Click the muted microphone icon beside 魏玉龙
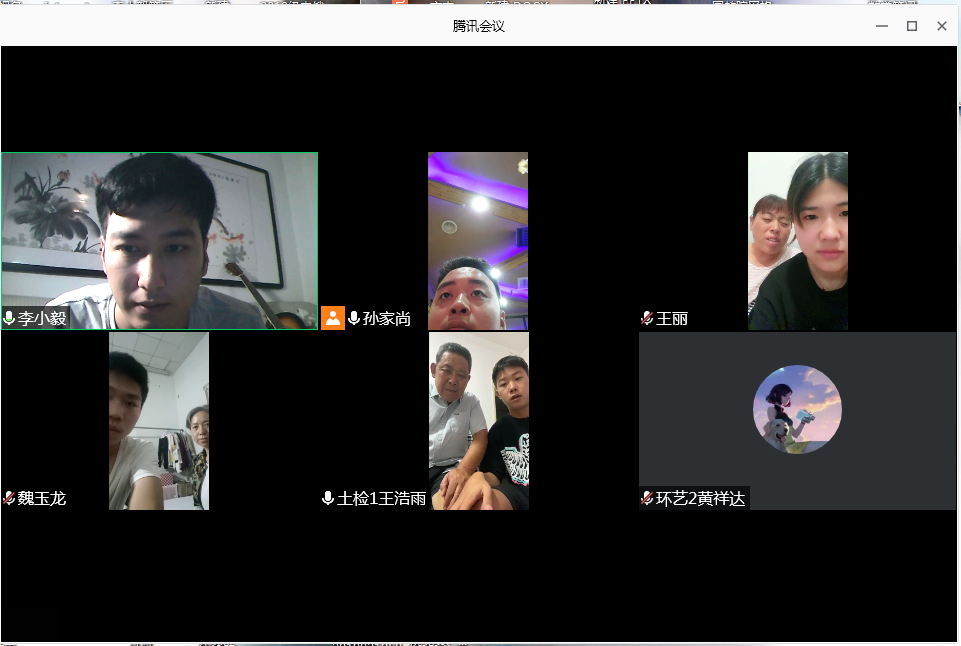The width and height of the screenshot is (961, 646). pyautogui.click(x=9, y=498)
